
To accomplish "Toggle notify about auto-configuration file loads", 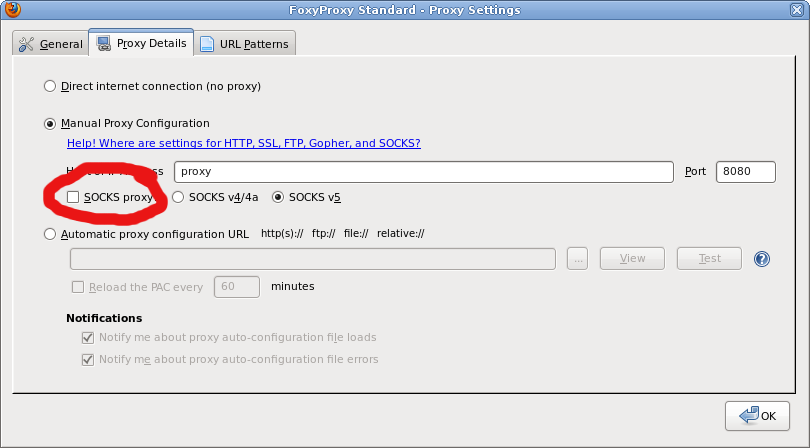I will (x=88, y=337).
